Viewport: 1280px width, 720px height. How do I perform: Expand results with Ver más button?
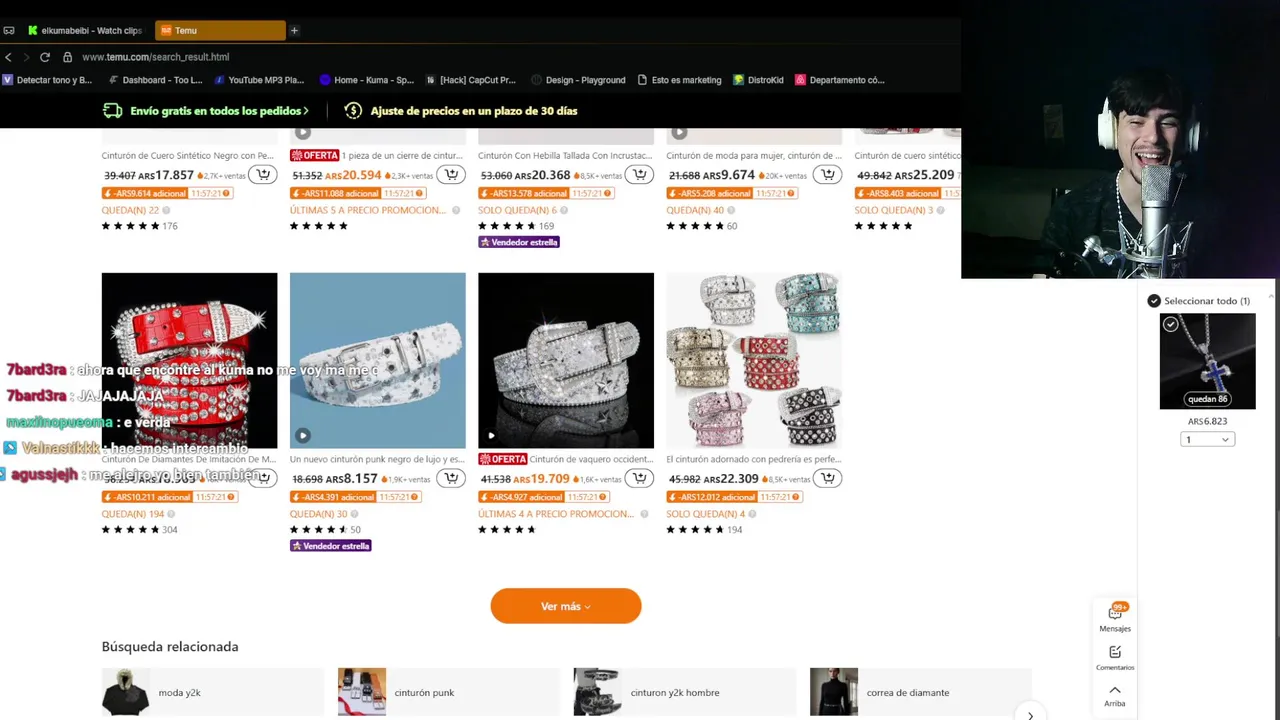566,606
